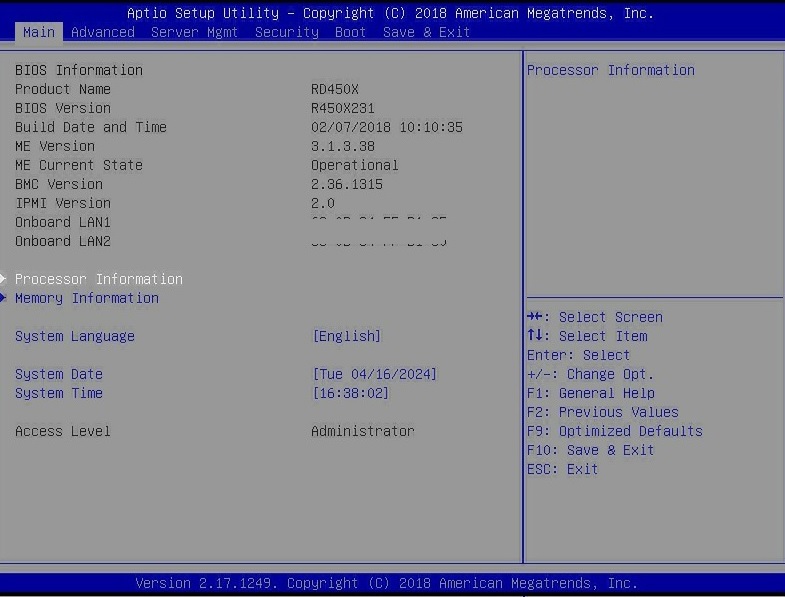The image size is (785, 597).
Task: Switch to the Main tab
Action: [39, 33]
